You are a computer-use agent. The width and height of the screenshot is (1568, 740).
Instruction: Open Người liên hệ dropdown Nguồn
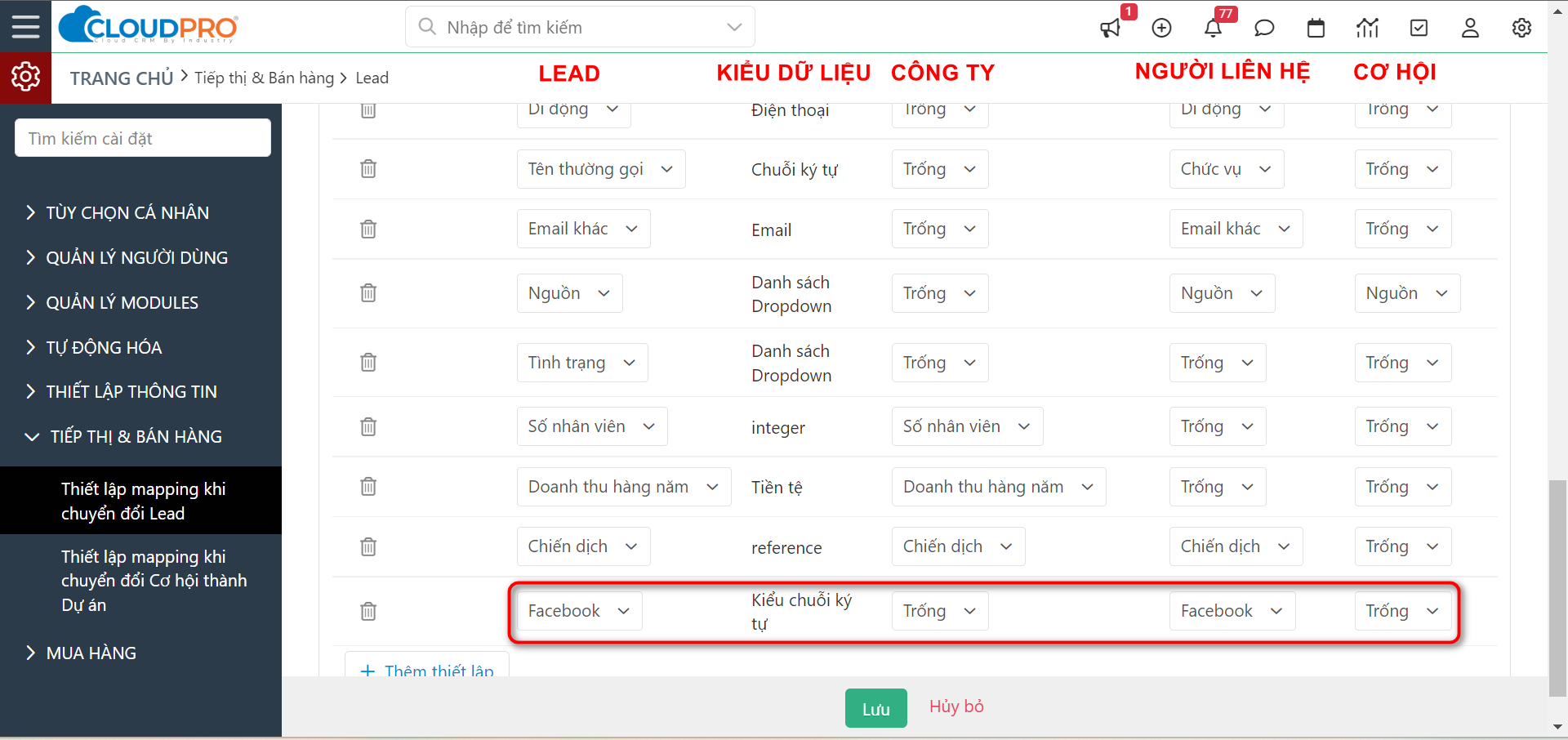[1222, 293]
